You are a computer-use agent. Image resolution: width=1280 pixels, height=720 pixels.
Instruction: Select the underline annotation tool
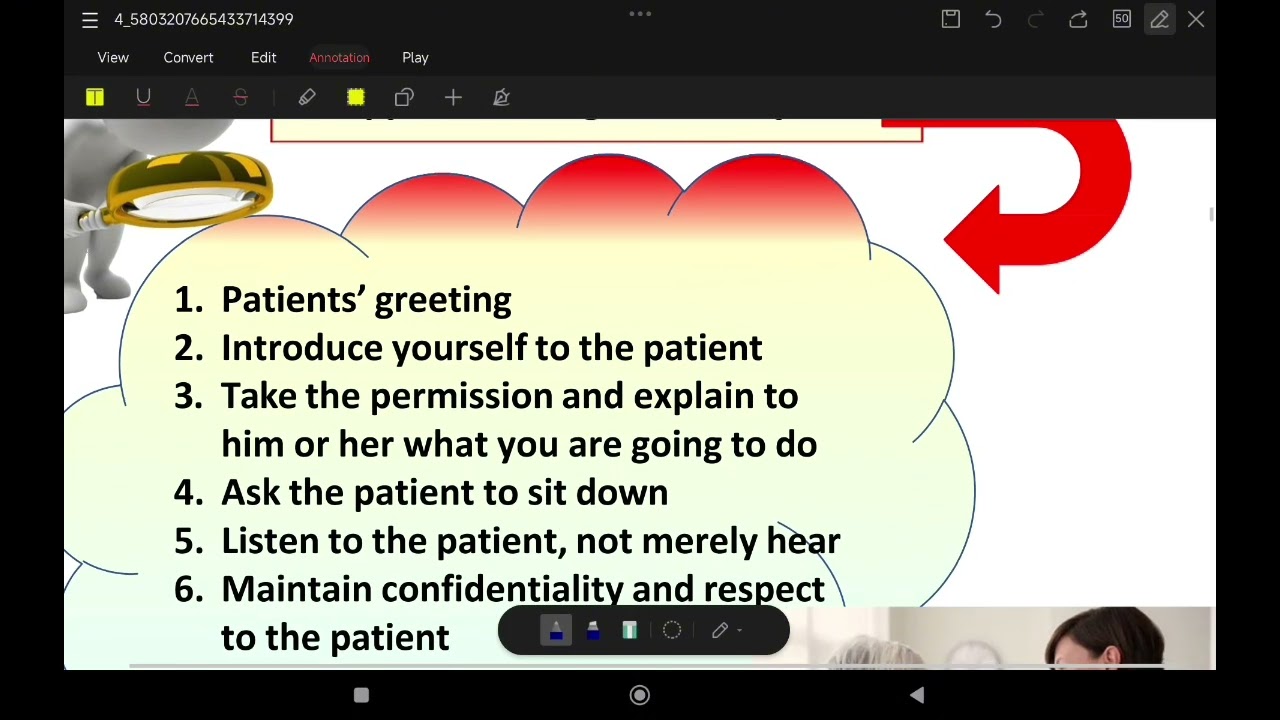[143, 97]
